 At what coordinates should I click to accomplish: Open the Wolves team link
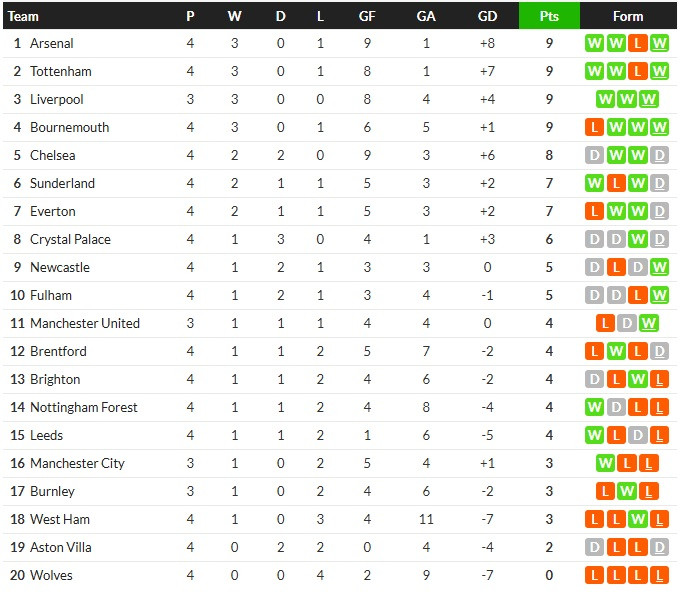tap(51, 575)
